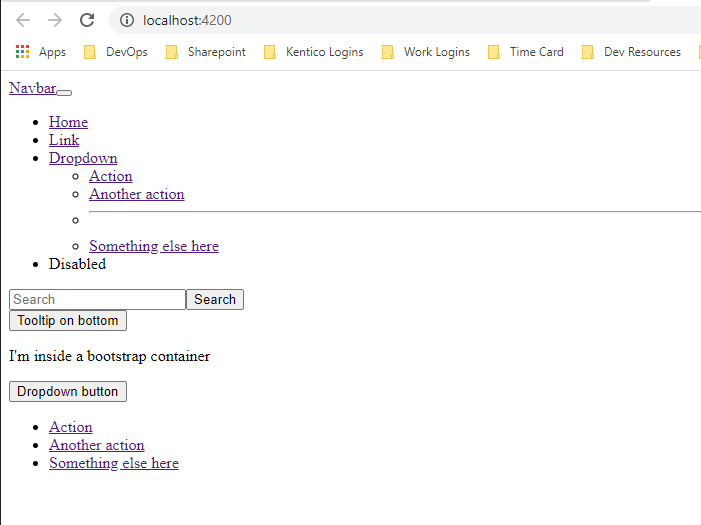Focus the Search text field
The width and height of the screenshot is (701, 525).
point(97,299)
